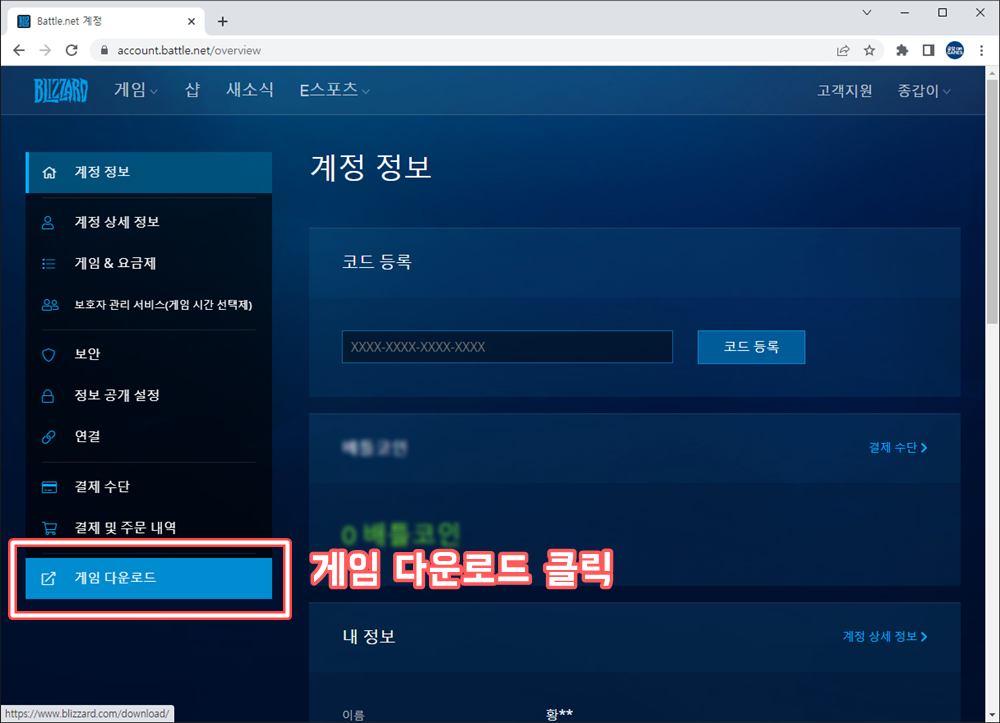Open 보호자 관리 서비스(게임 시간 선택제)
Image resolution: width=1000 pixels, height=723 pixels.
point(149,305)
